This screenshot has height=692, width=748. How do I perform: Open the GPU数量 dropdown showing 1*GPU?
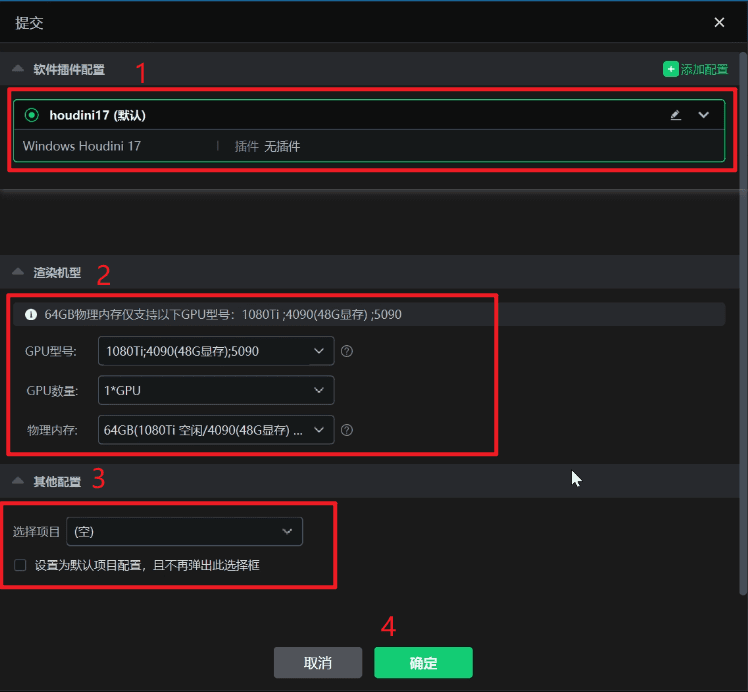click(x=216, y=390)
